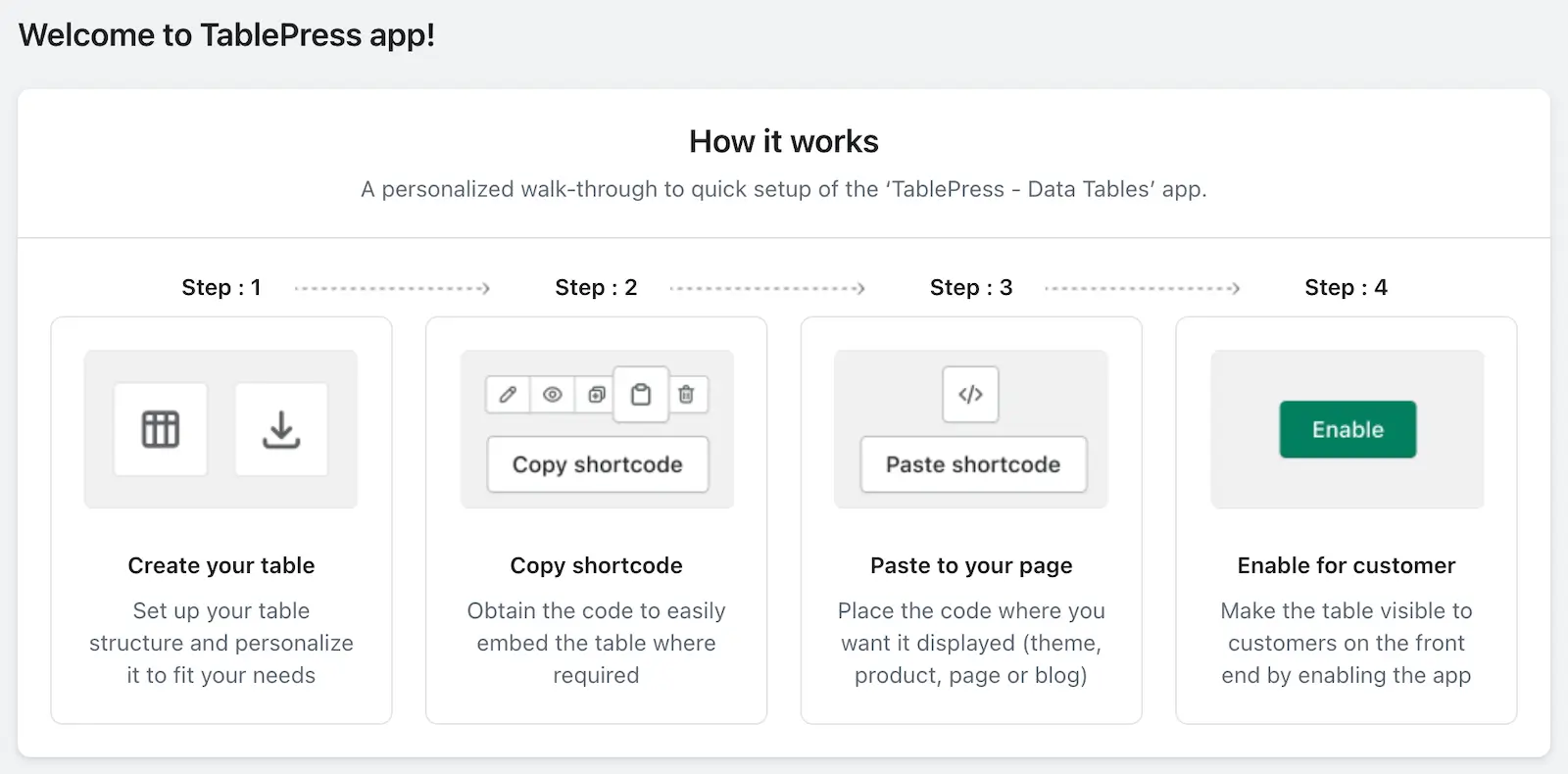Click the Enable for customer heading
The image size is (1568, 774).
(x=1347, y=565)
